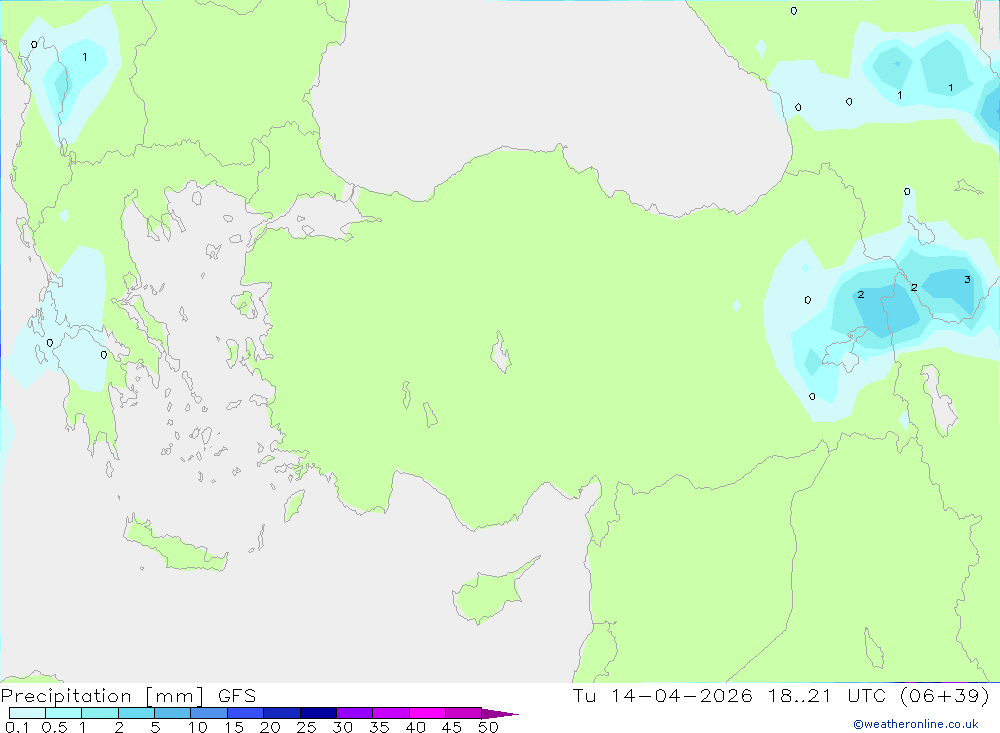Click the '0.5' legend scale label

click(54, 727)
